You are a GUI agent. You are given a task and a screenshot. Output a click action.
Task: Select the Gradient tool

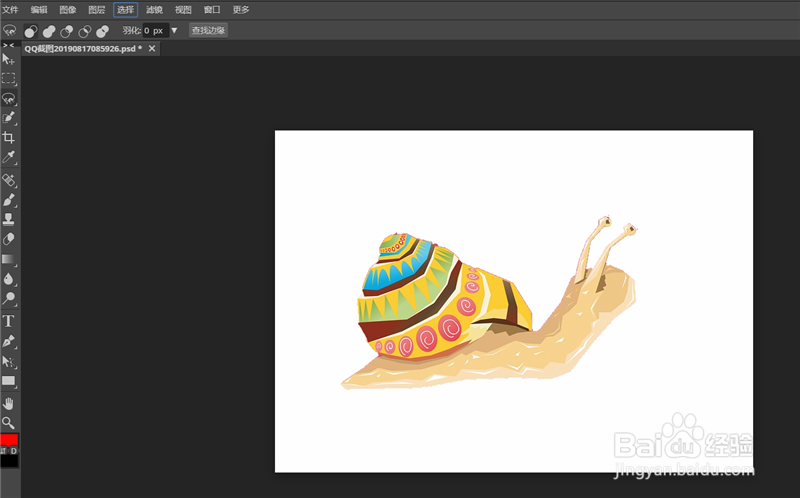(x=9, y=259)
